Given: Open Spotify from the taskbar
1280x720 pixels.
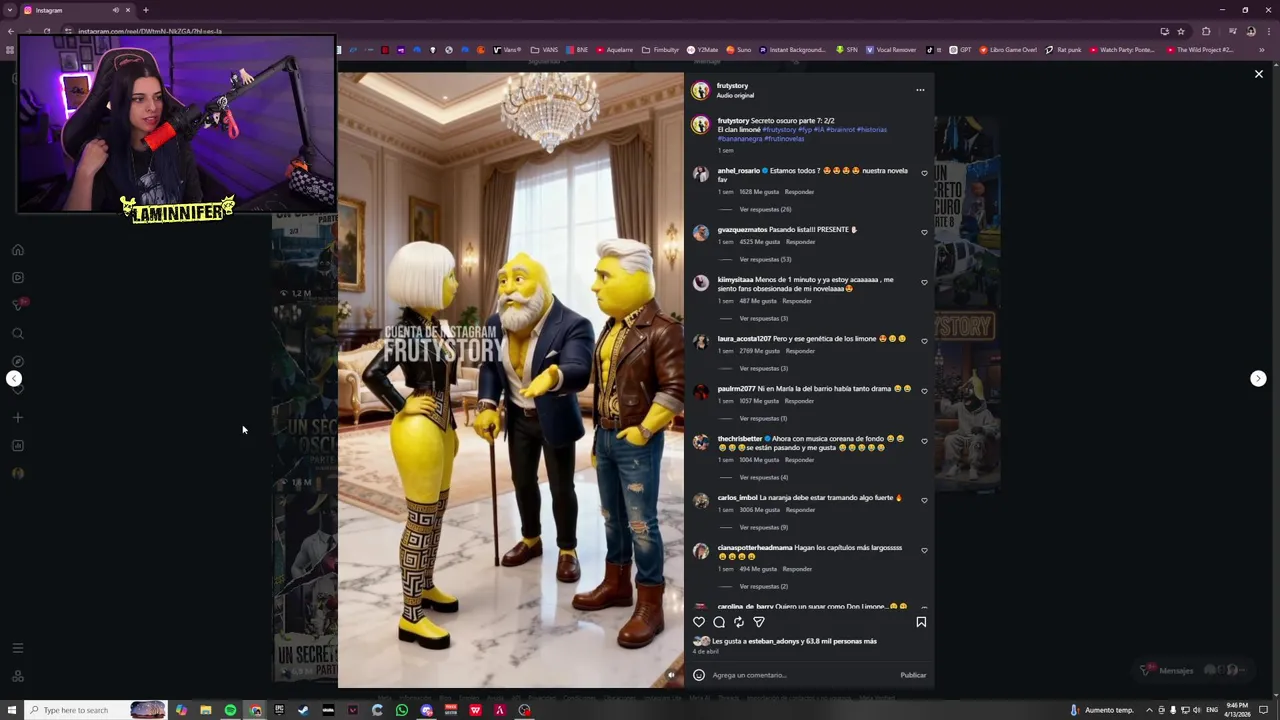Looking at the screenshot, I should [230, 710].
